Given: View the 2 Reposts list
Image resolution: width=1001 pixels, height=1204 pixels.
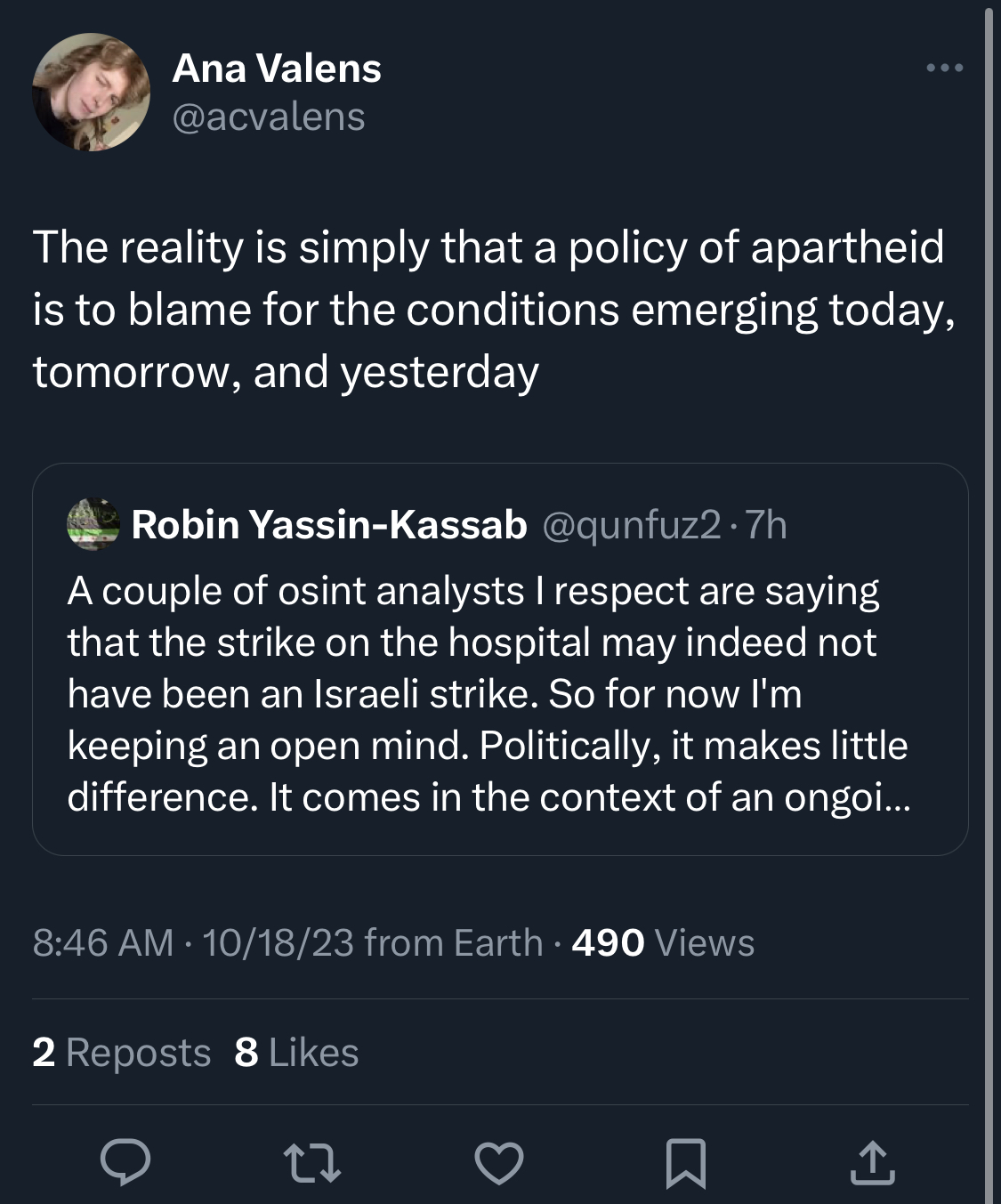Looking at the screenshot, I should pyautogui.click(x=121, y=1053).
